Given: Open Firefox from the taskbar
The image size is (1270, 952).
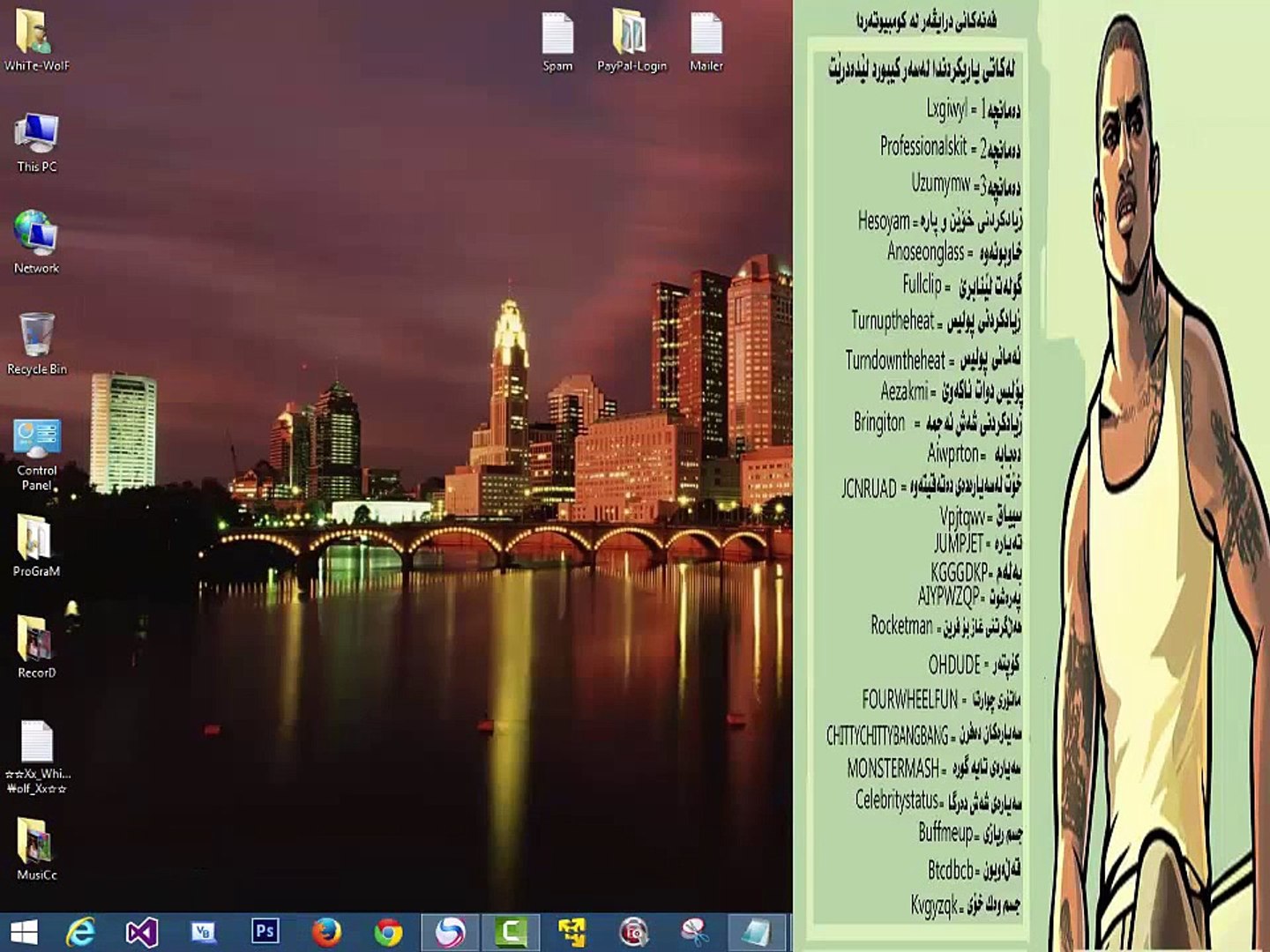Looking at the screenshot, I should click(326, 932).
